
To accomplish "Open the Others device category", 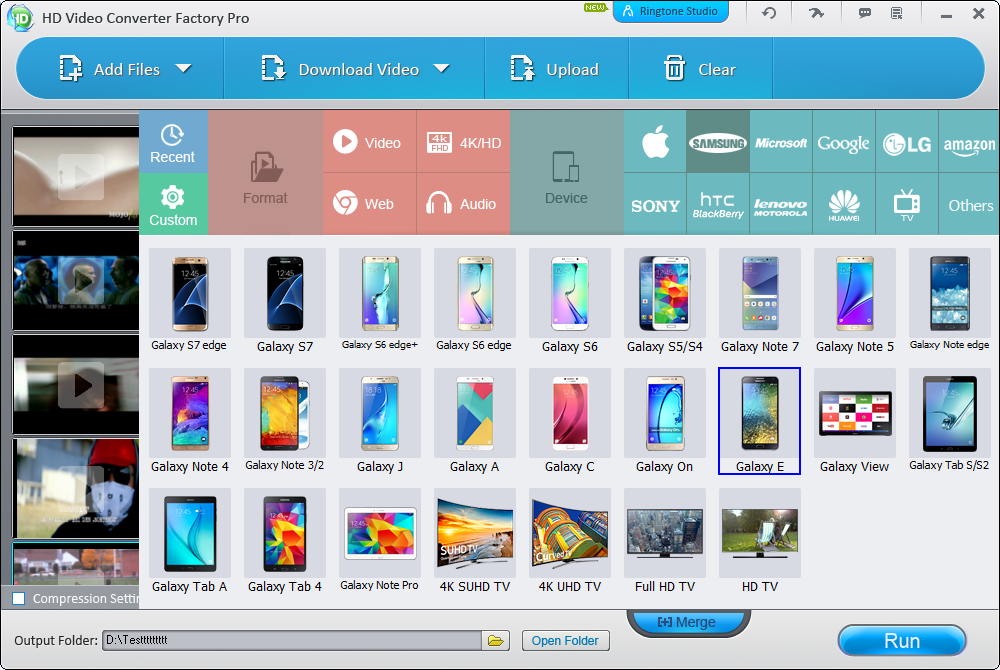I will (x=969, y=204).
